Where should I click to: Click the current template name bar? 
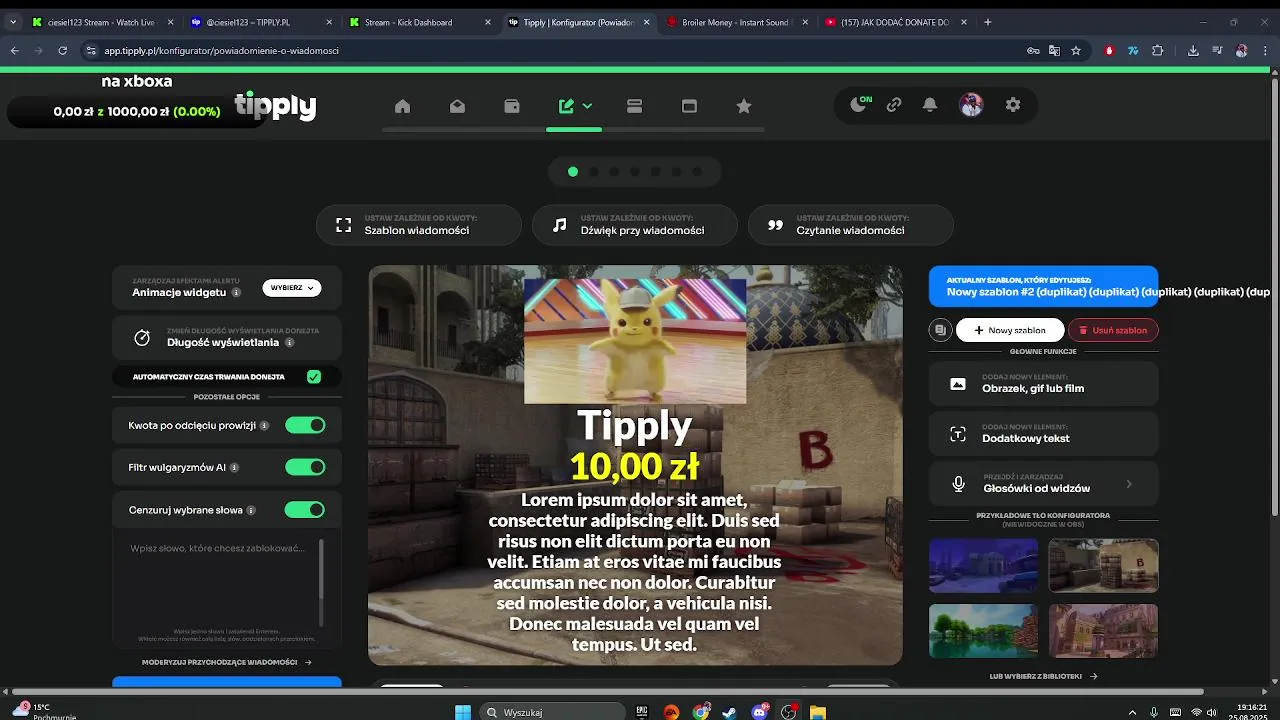[x=1043, y=286]
